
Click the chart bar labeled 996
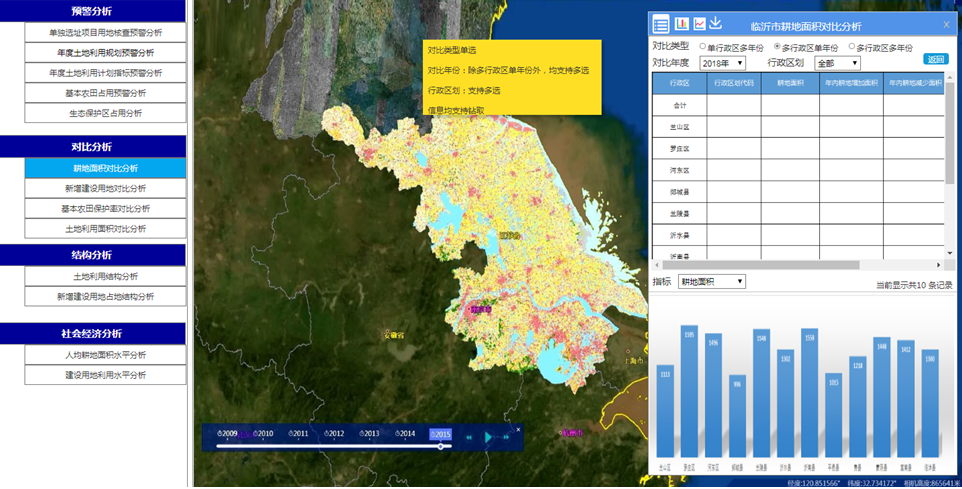(737, 416)
